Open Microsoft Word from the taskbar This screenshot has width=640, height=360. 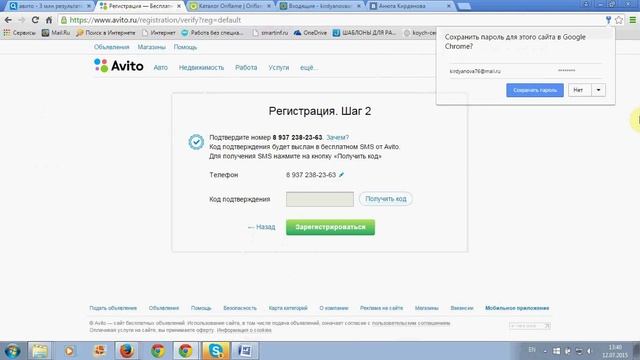244,351
